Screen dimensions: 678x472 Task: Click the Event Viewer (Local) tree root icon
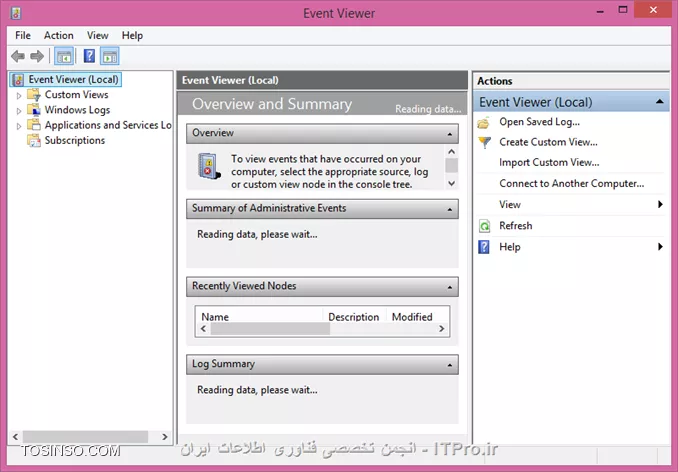pyautogui.click(x=18, y=80)
